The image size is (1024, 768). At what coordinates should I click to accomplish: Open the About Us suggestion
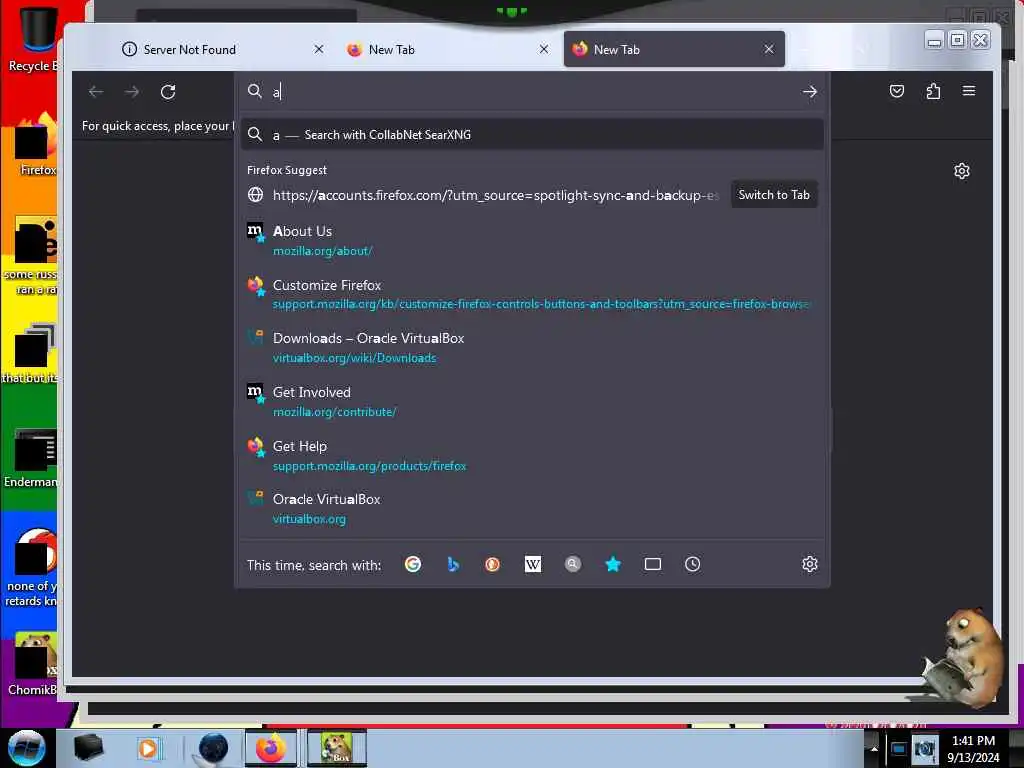532,240
